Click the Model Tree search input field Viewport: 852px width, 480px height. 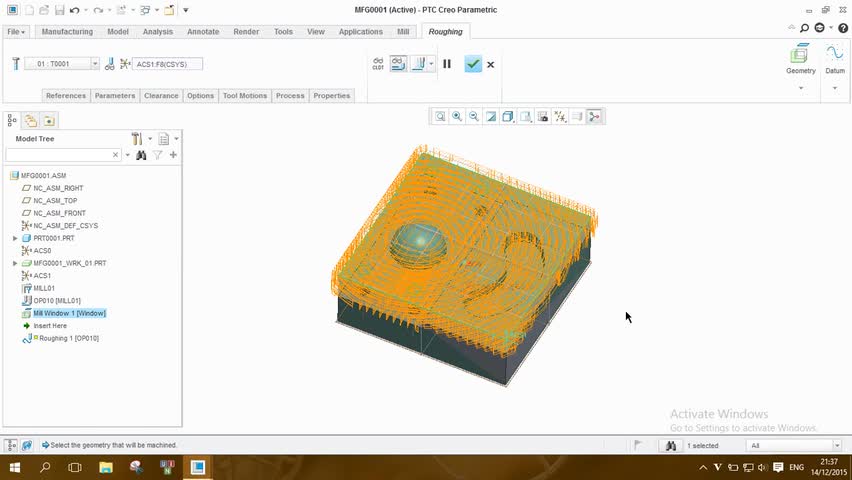tap(62, 155)
